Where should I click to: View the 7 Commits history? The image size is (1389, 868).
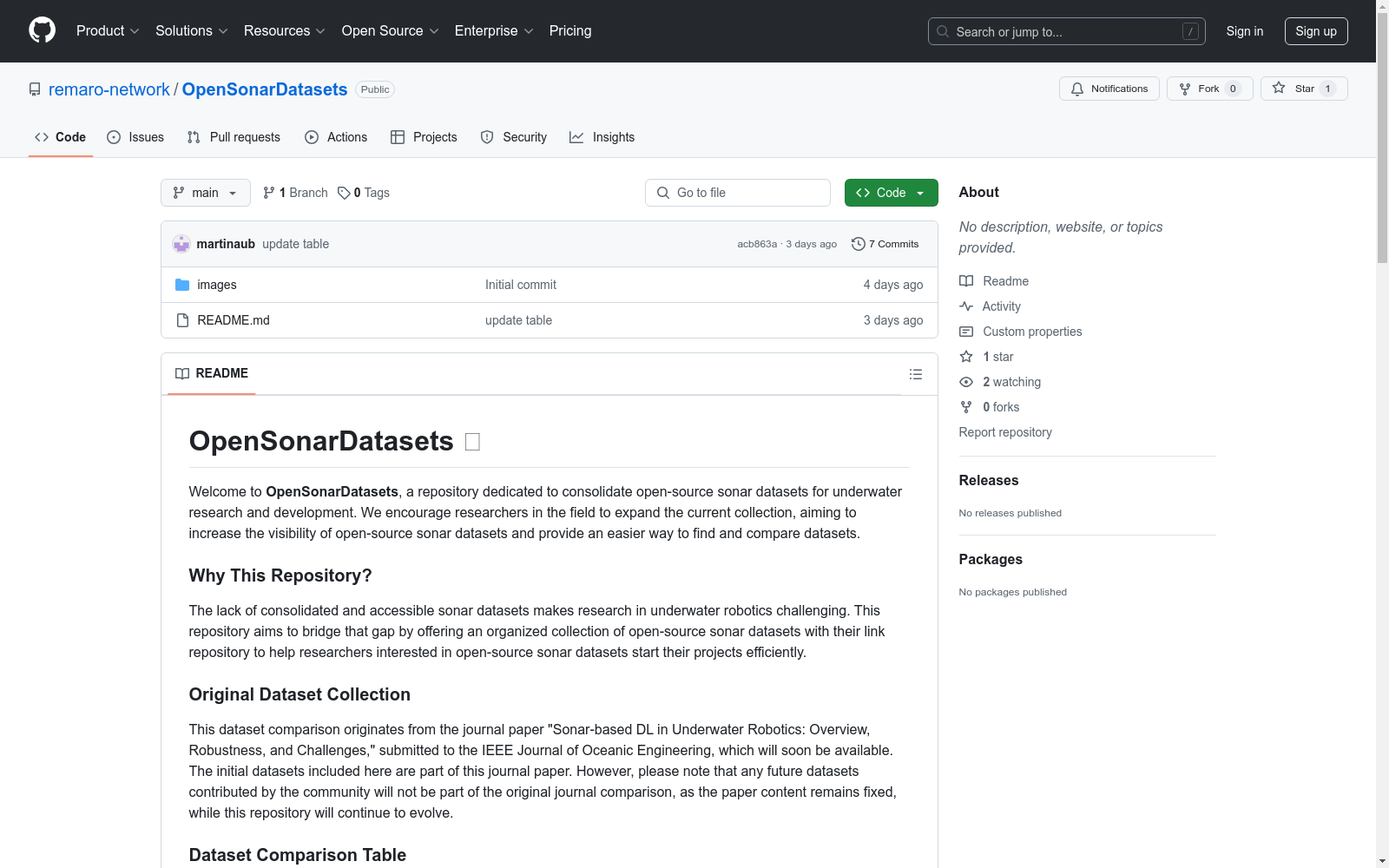(885, 244)
